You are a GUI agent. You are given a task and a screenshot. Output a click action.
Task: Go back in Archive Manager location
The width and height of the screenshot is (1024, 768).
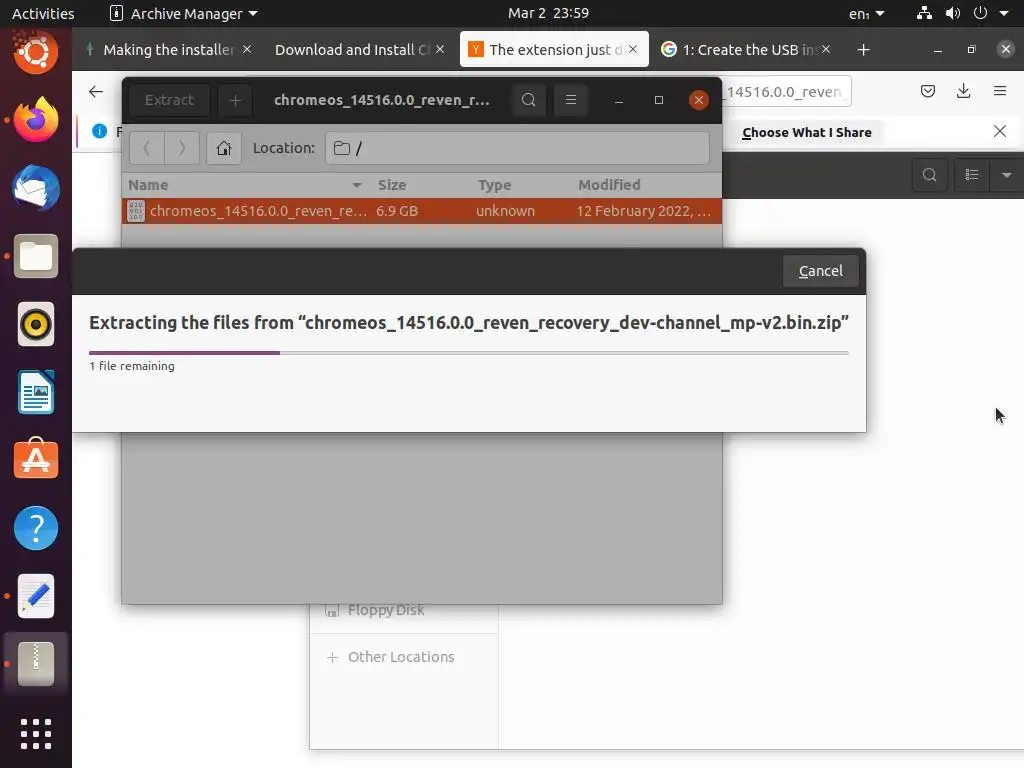(x=147, y=148)
